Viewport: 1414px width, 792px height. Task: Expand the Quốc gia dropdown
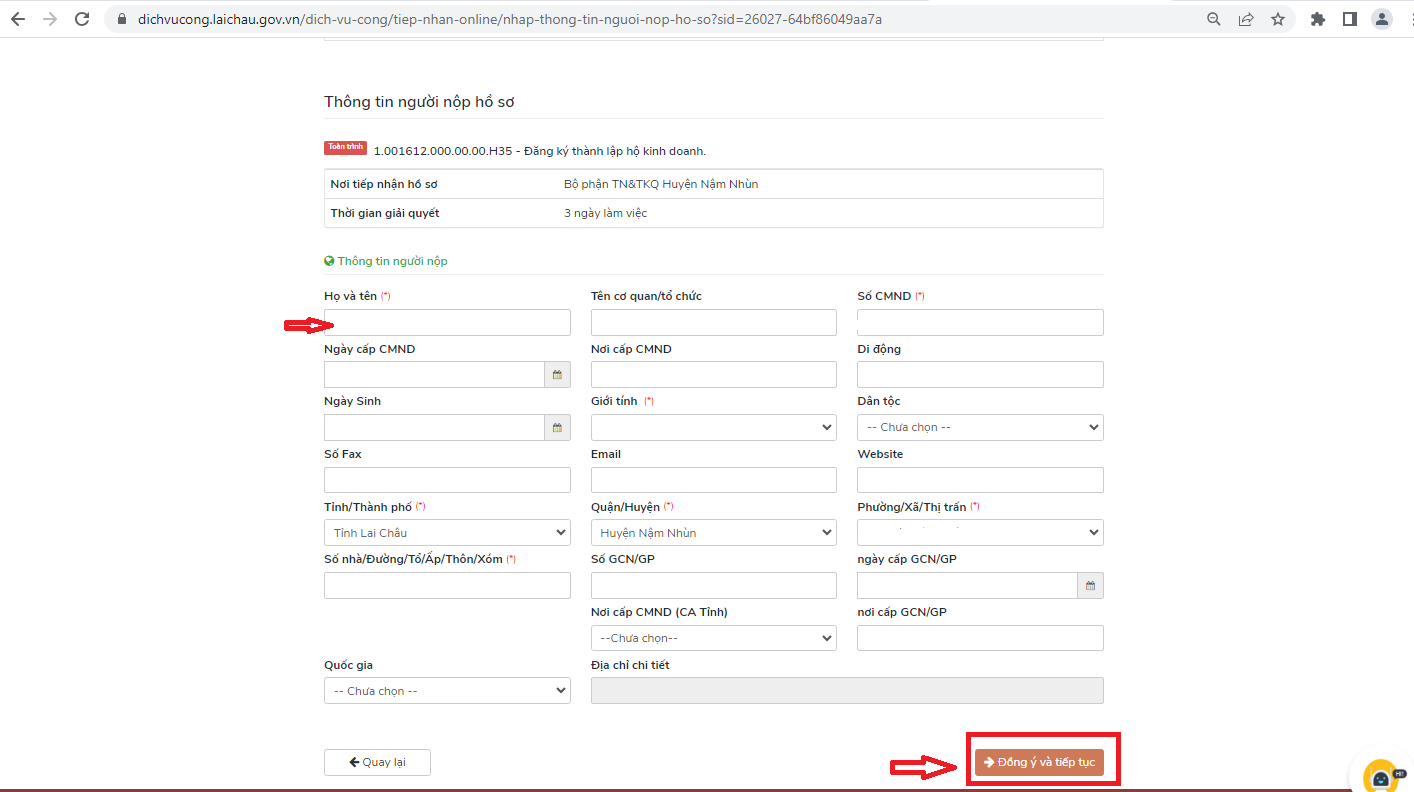[447, 691]
